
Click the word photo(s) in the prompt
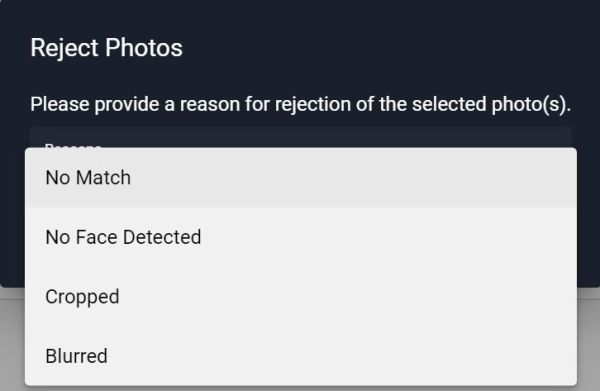[x=531, y=104]
